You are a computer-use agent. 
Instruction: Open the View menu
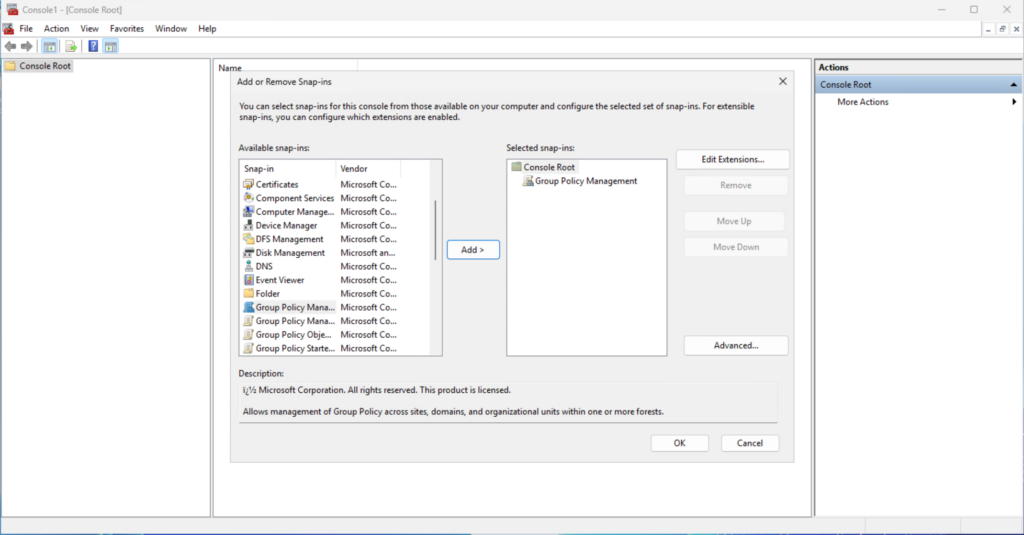point(89,29)
